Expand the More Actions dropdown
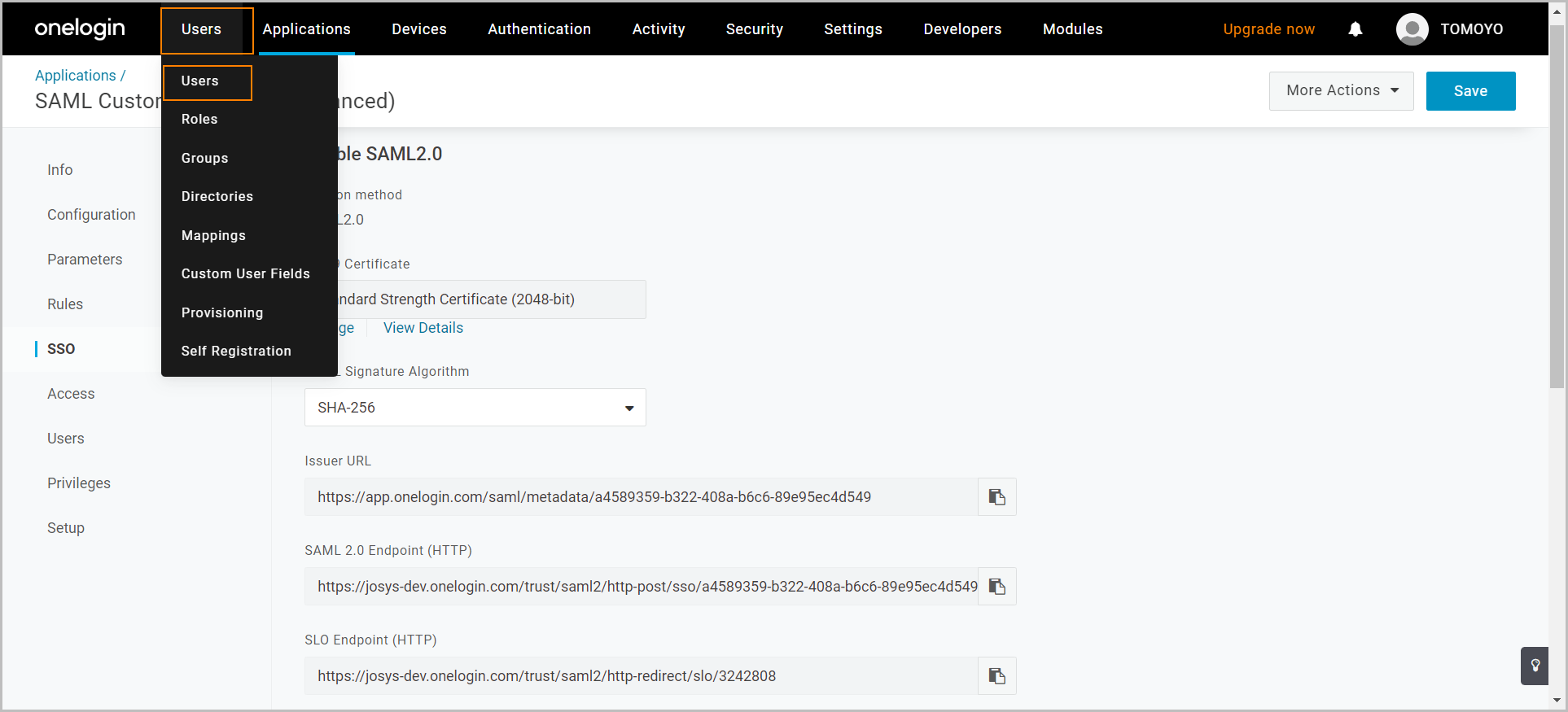1568x712 pixels. pos(1342,90)
